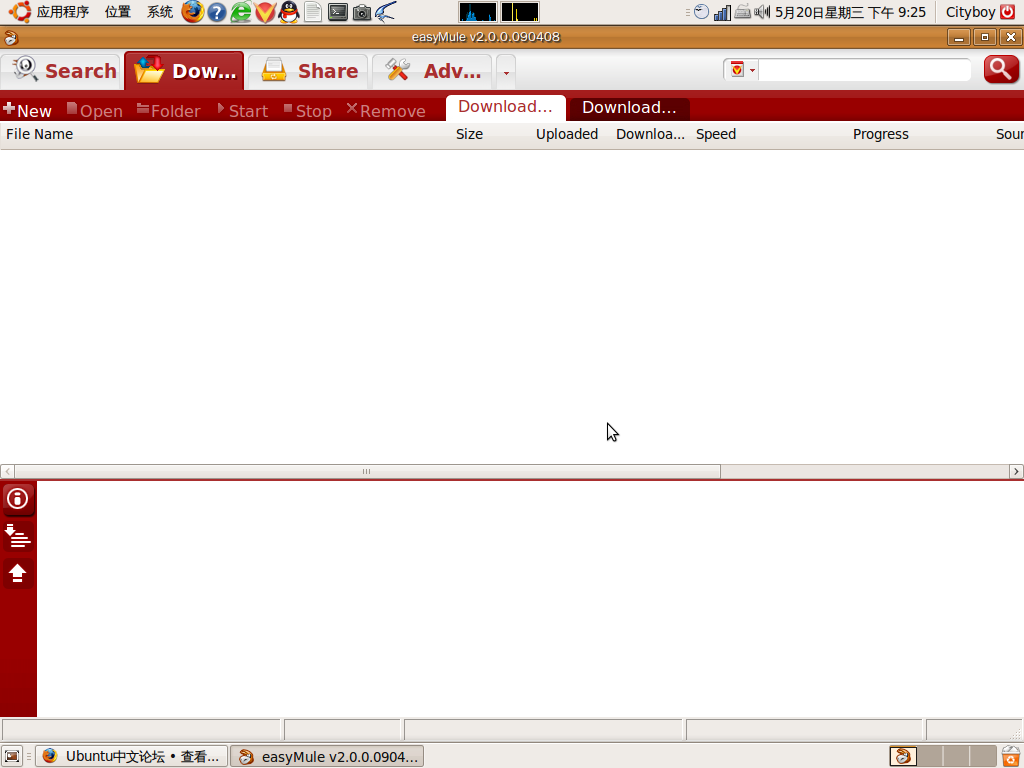Open the trash icon in bottom panel

point(1011,756)
